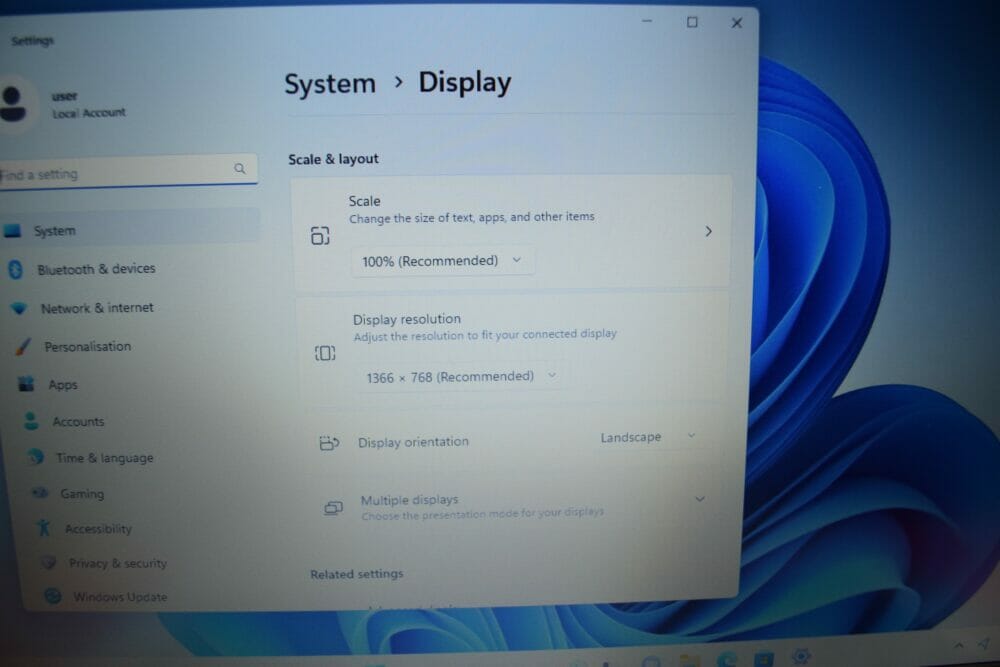Close the Settings window
Viewport: 1000px width, 667px height.
(737, 23)
